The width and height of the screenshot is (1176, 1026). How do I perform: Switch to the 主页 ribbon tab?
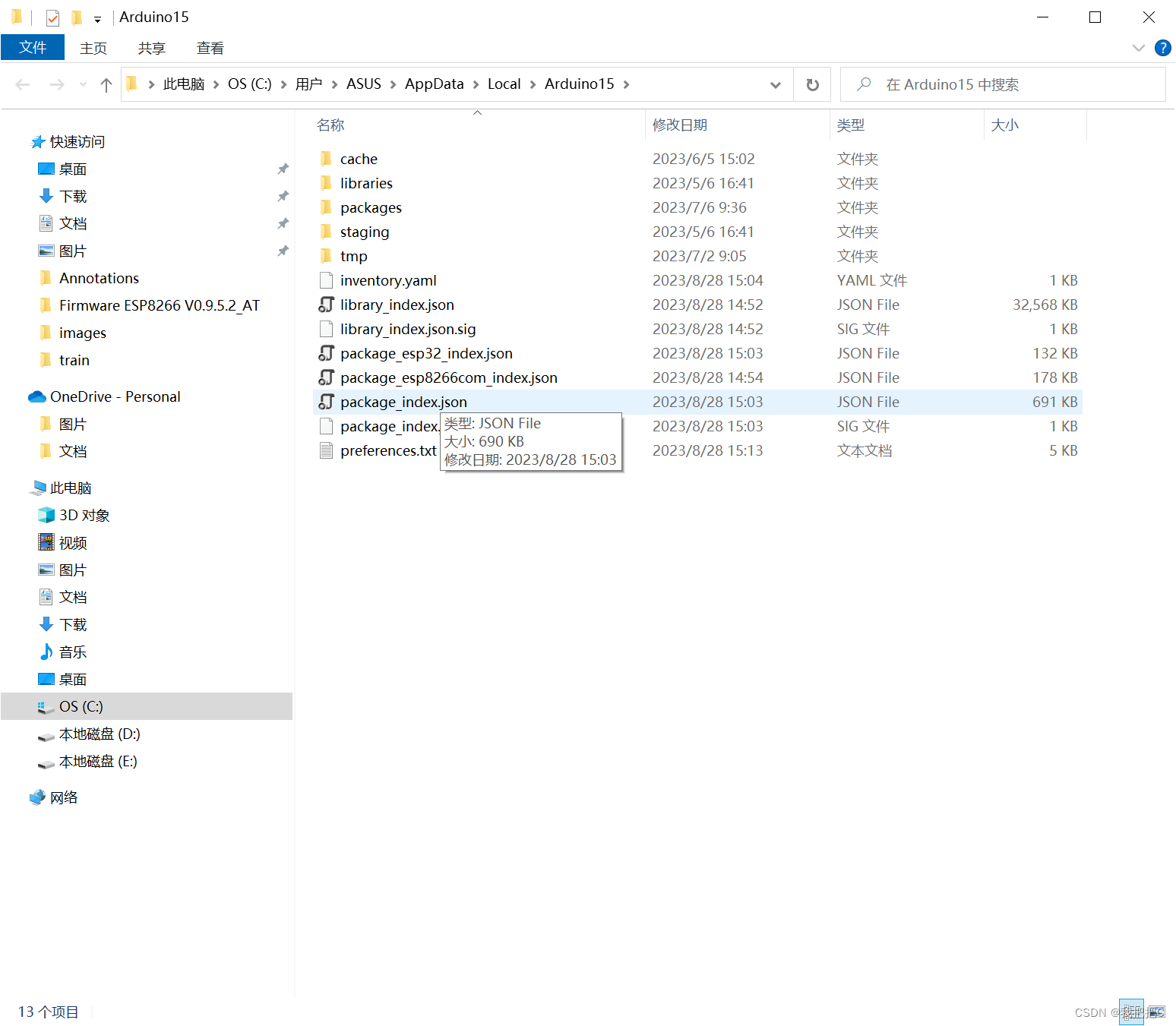(93, 48)
